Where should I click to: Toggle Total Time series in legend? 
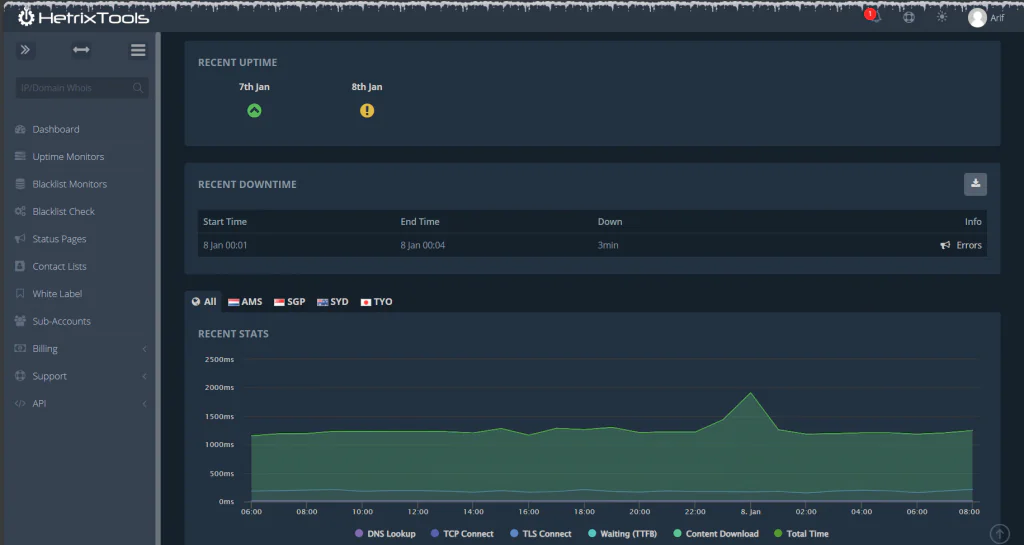click(x=801, y=533)
